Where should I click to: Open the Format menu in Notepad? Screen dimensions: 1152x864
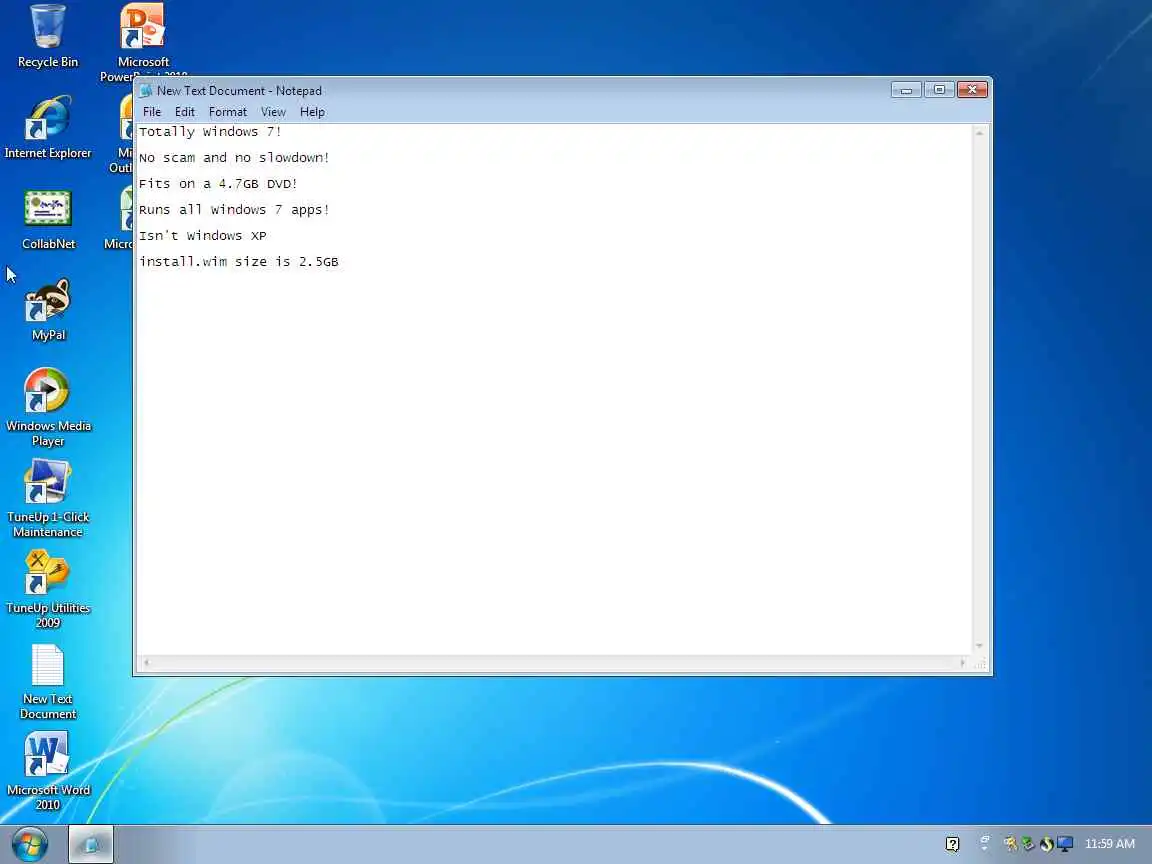(x=228, y=112)
